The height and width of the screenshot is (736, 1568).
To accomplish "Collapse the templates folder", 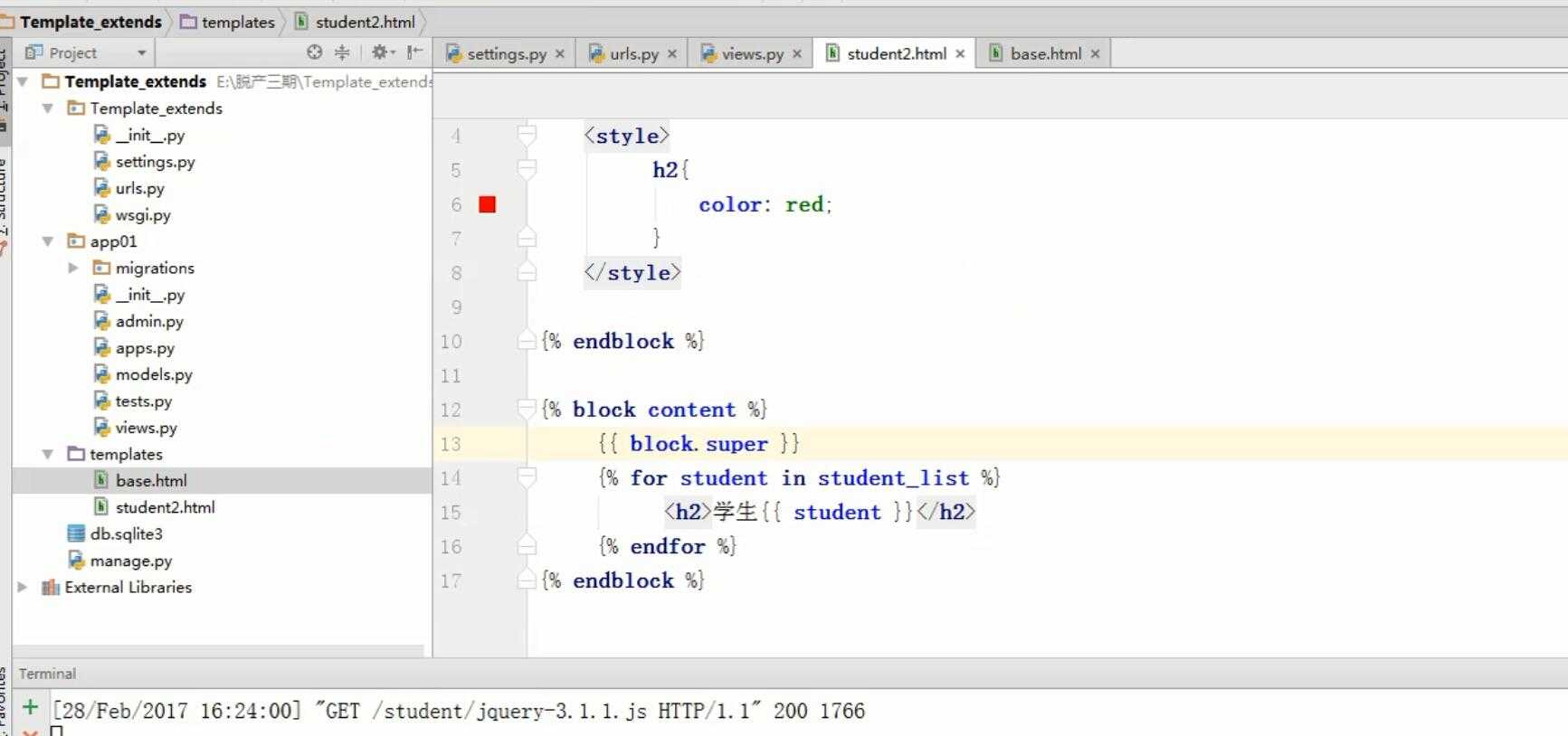I will click(48, 454).
